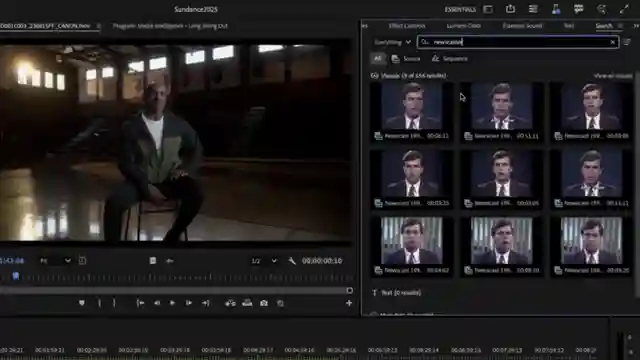This screenshot has width=640, height=360.
Task: Open the filter icon right of search field
Action: coord(627,42)
